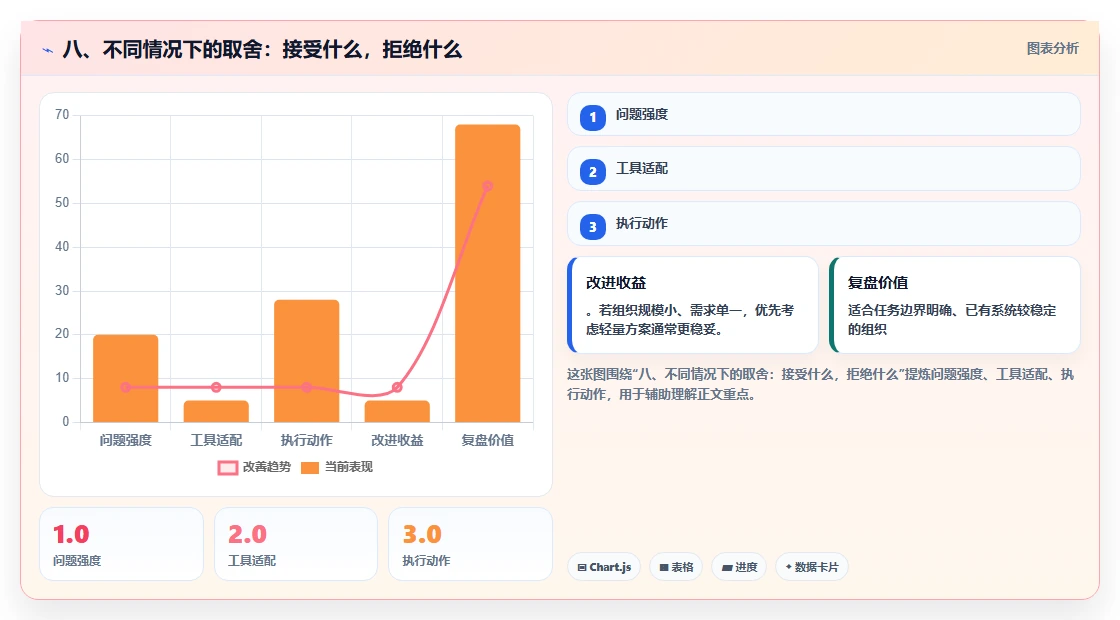Click the trend line point at 问题强度
Image resolution: width=1120 pixels, height=620 pixels.
(x=126, y=387)
